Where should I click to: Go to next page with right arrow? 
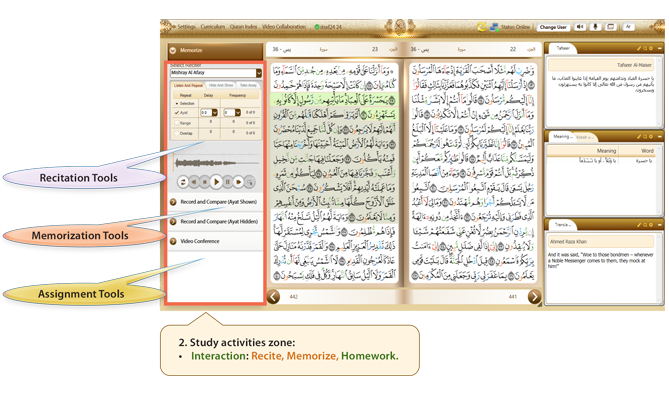pyautogui.click(x=534, y=296)
